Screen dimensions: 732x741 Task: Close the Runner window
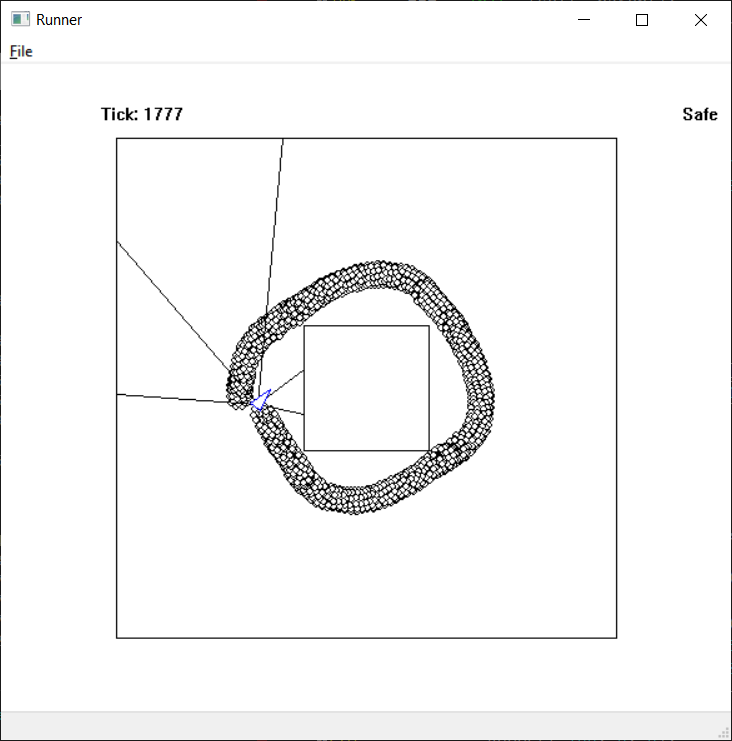[701, 20]
